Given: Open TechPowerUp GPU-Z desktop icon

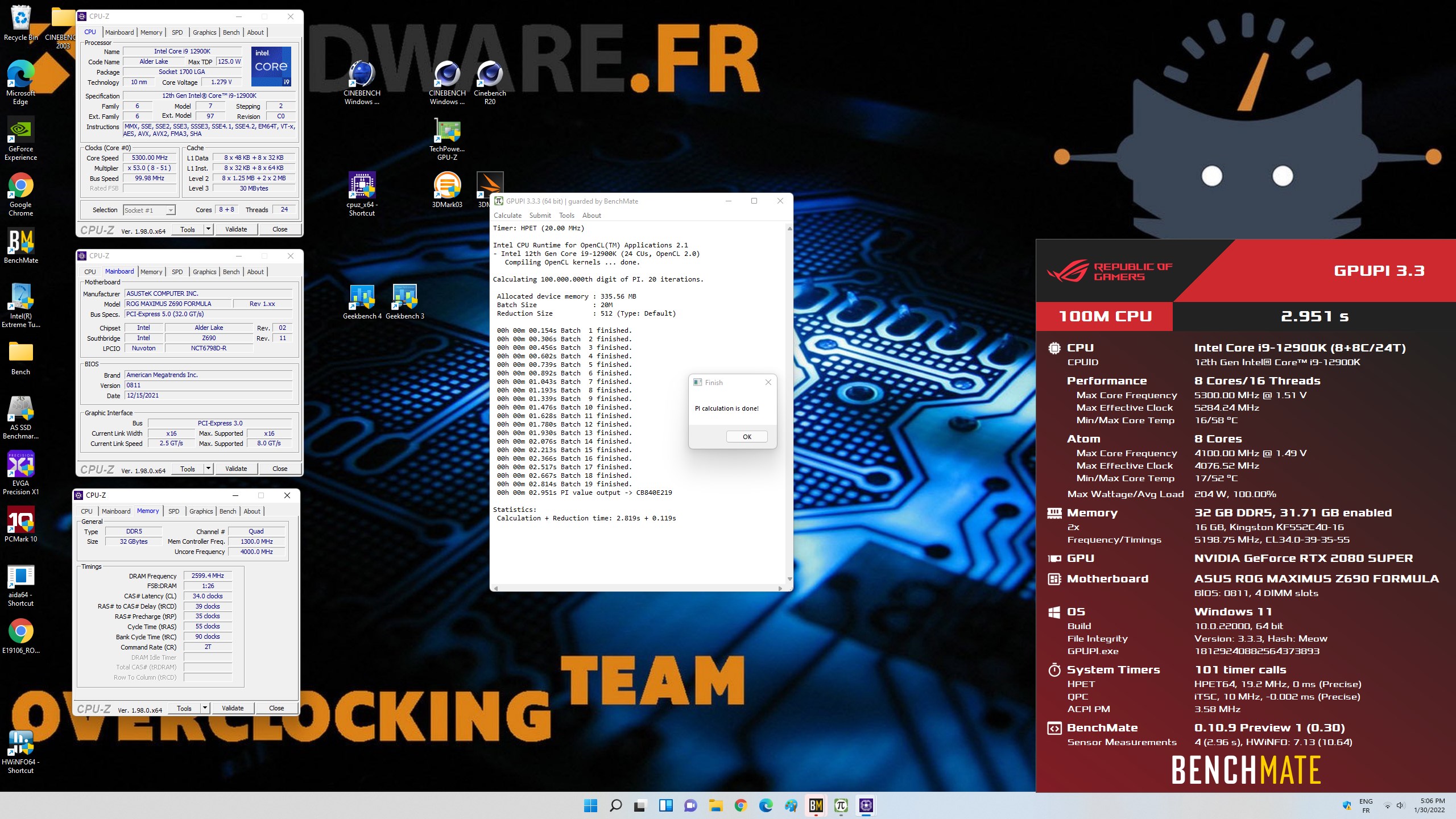Looking at the screenshot, I should coord(447,138).
